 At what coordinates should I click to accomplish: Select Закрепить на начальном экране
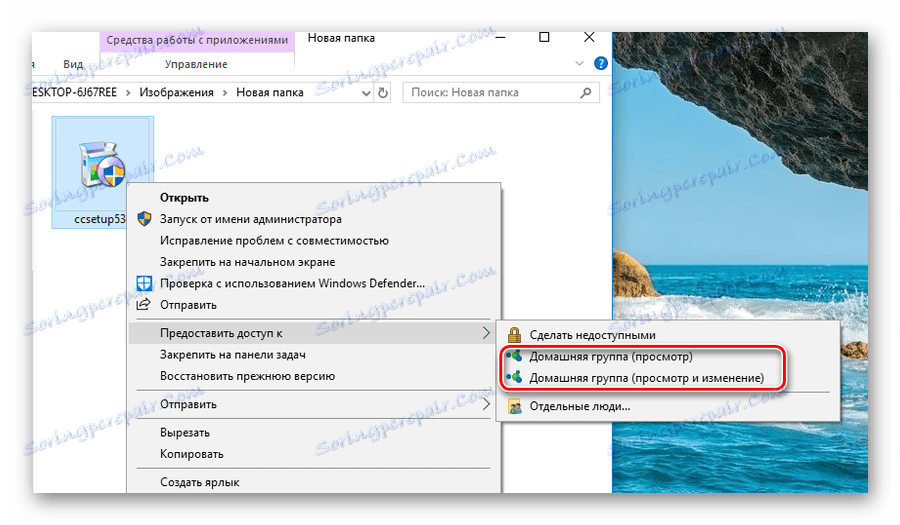[247, 262]
